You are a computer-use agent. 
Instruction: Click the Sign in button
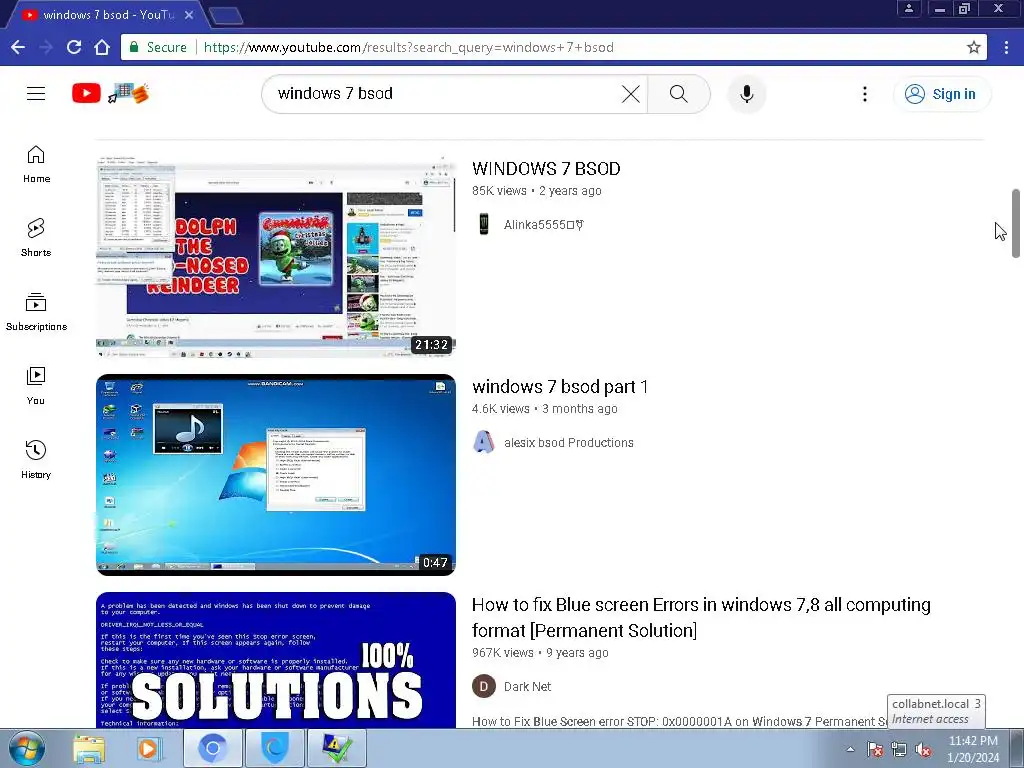pyautogui.click(x=942, y=94)
